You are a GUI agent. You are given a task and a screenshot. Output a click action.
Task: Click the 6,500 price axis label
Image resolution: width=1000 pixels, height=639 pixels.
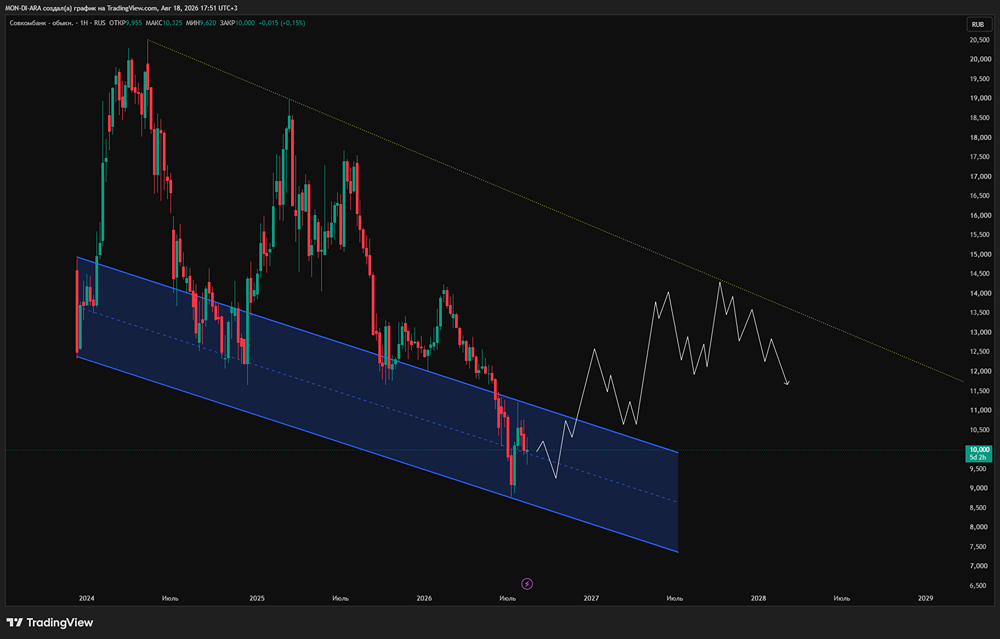click(978, 585)
